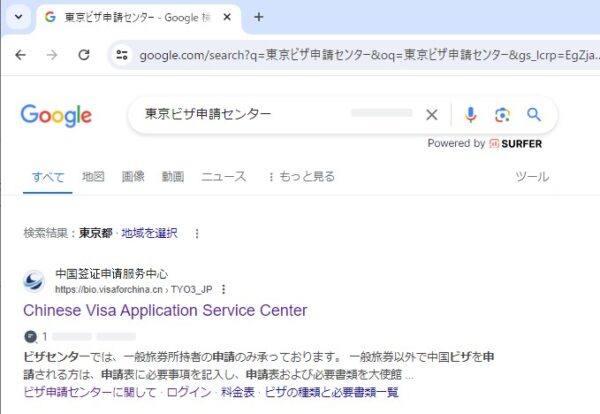Reload the page with refresh icon

coord(84,55)
